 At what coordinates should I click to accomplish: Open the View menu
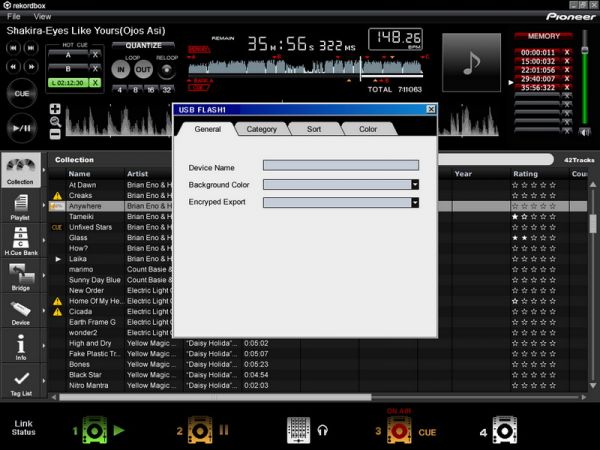42,16
